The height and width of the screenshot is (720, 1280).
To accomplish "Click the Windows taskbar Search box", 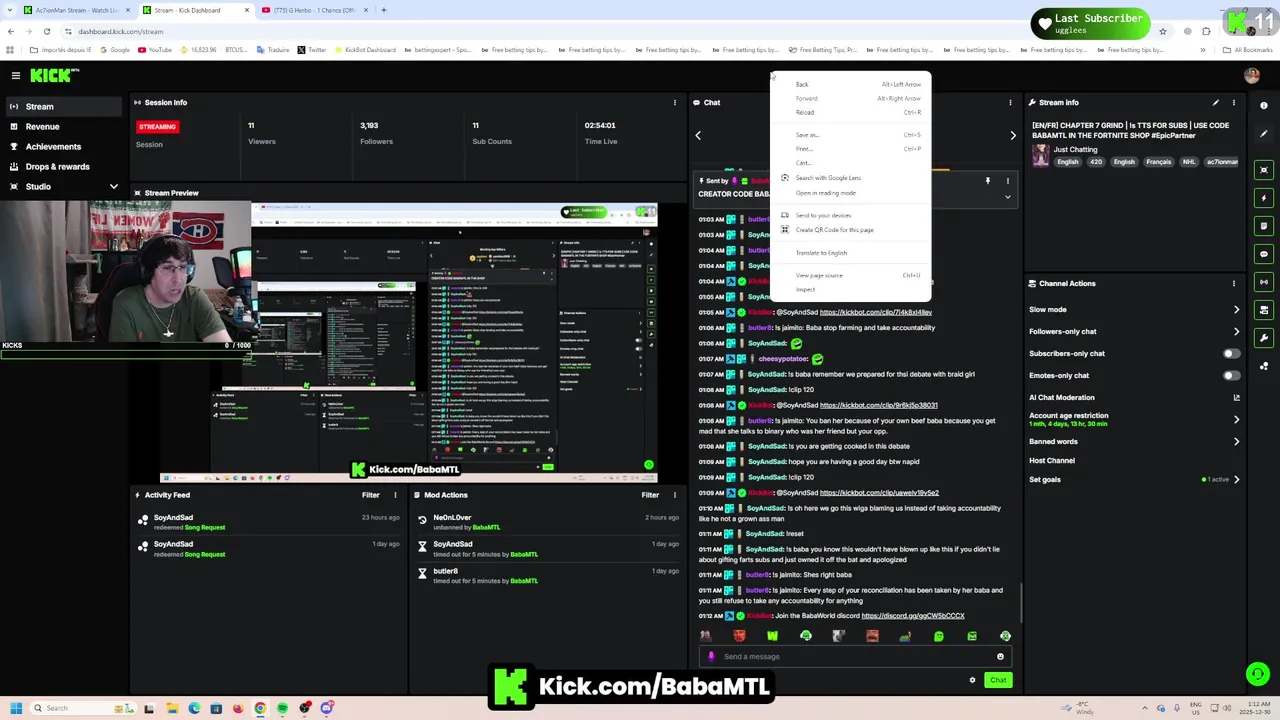I will pos(82,708).
